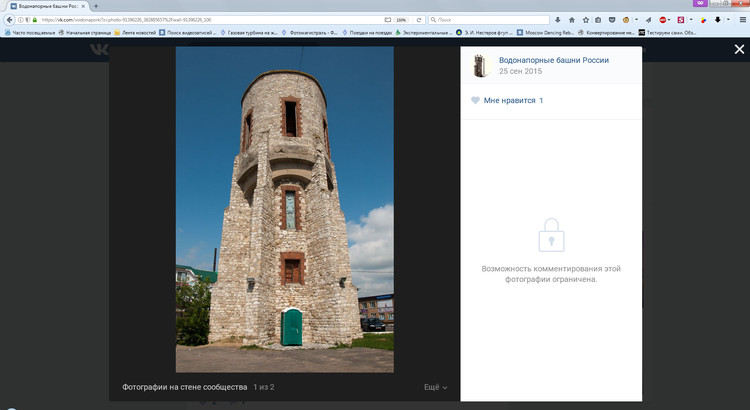Click the orange round extension icon
750x410 pixels.
(x=626, y=20)
